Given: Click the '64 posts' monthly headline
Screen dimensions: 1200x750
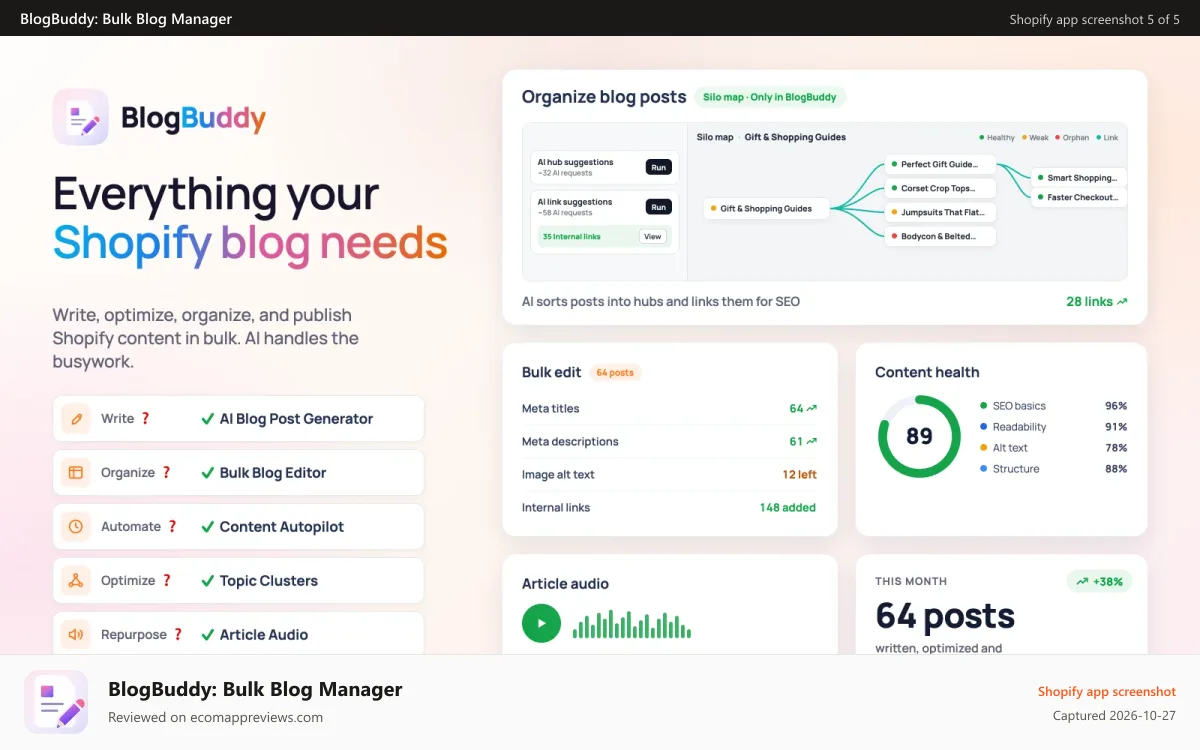Looking at the screenshot, I should (x=945, y=616).
